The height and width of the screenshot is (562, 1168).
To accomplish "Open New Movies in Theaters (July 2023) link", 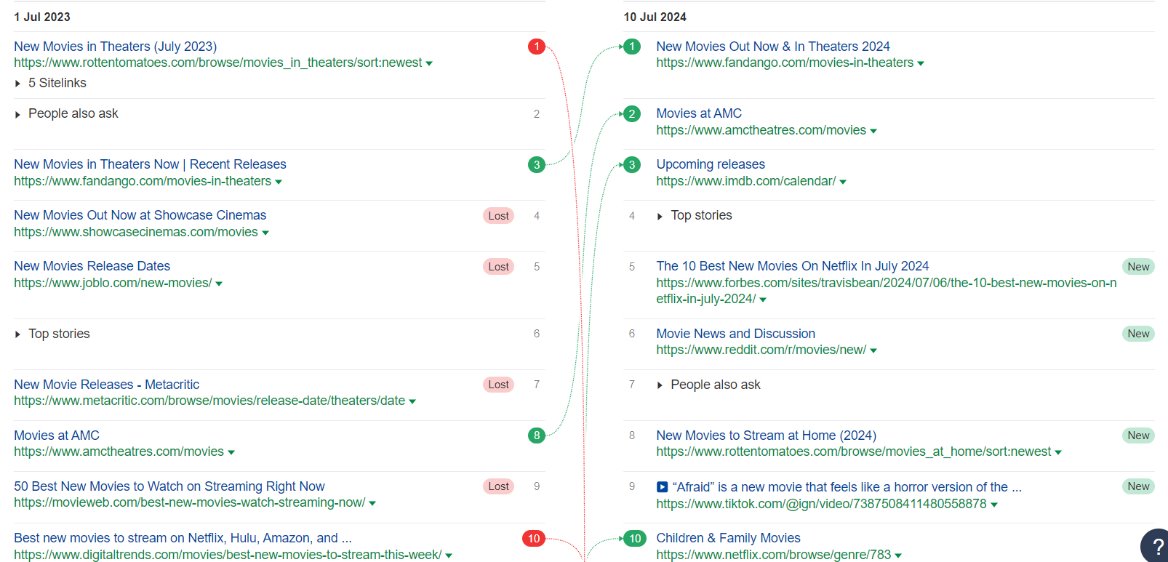I will [x=115, y=46].
